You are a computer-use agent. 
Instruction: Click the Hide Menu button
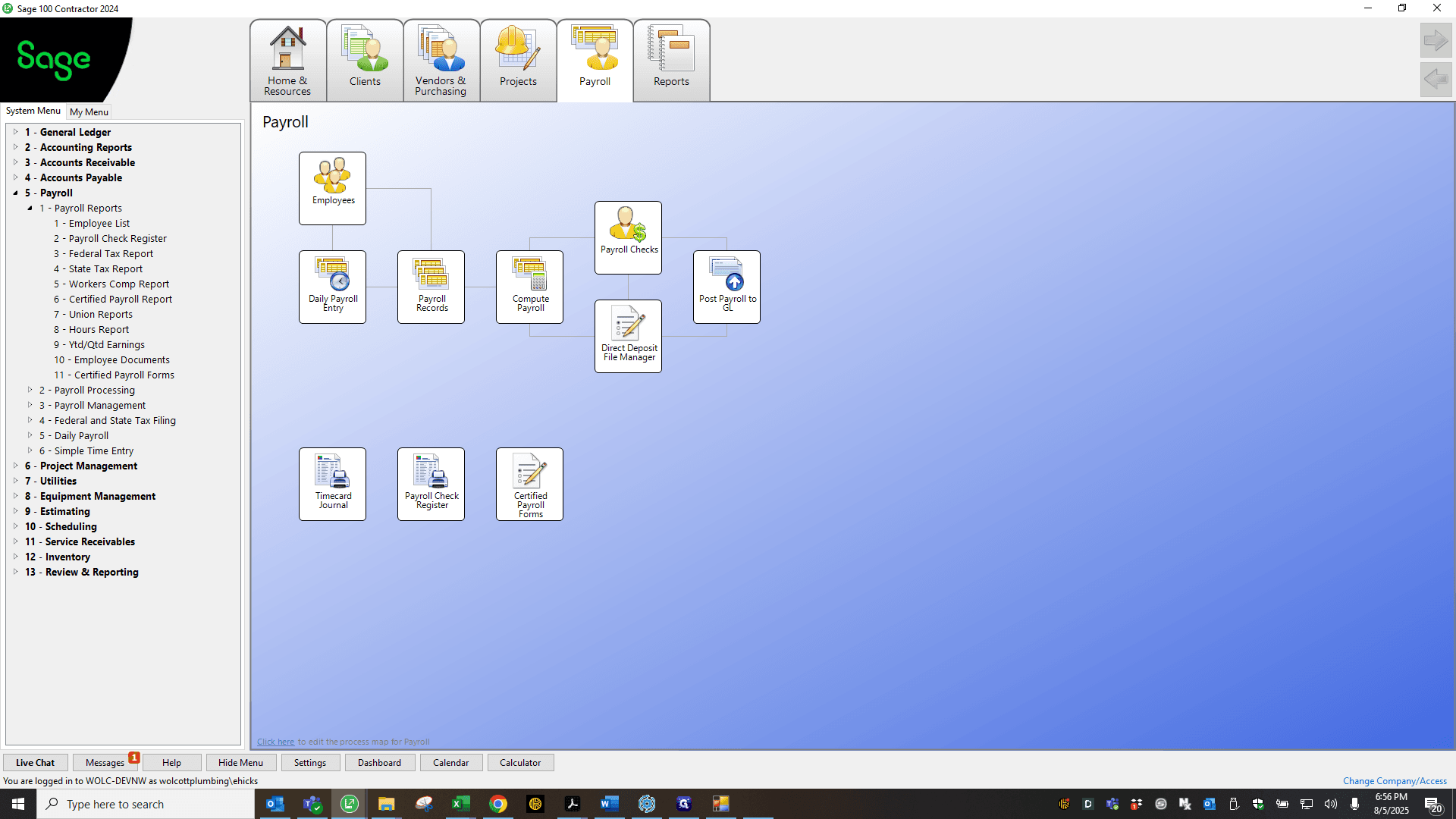pos(240,762)
